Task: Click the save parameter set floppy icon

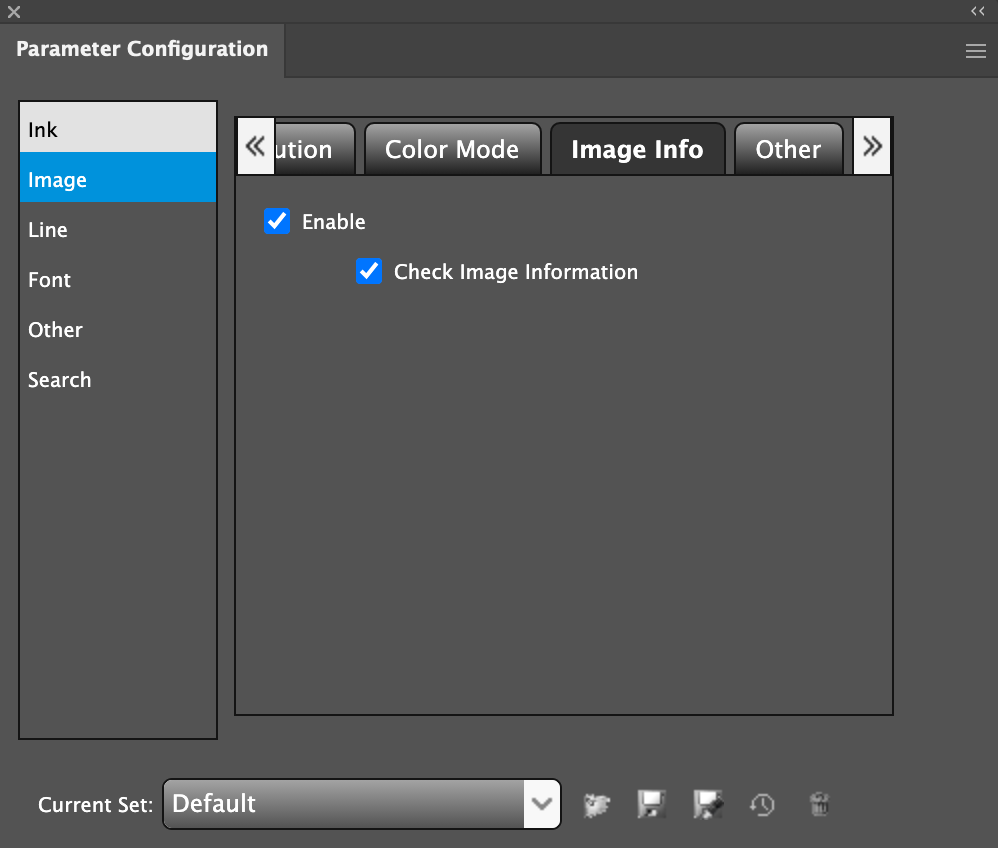Action: 652,804
